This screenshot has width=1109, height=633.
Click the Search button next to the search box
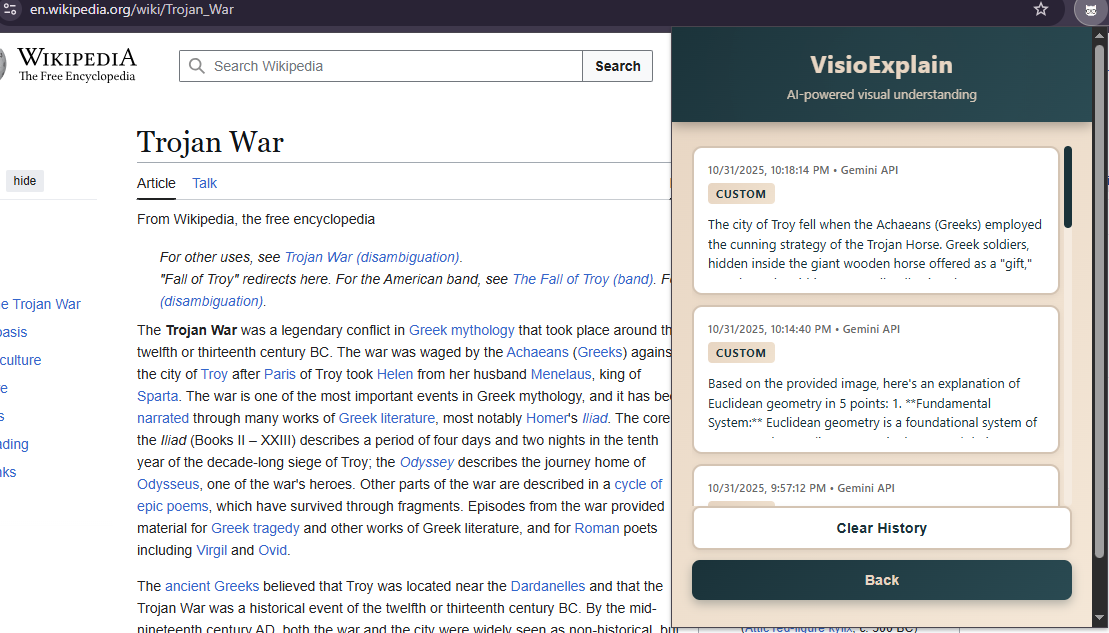[617, 66]
